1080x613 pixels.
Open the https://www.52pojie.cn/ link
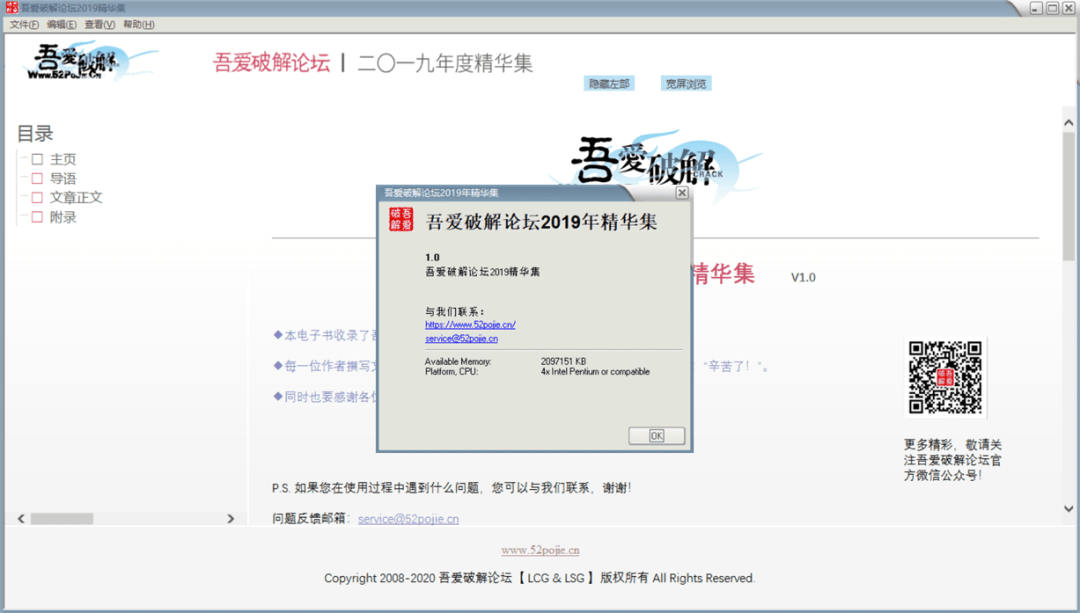coord(470,325)
